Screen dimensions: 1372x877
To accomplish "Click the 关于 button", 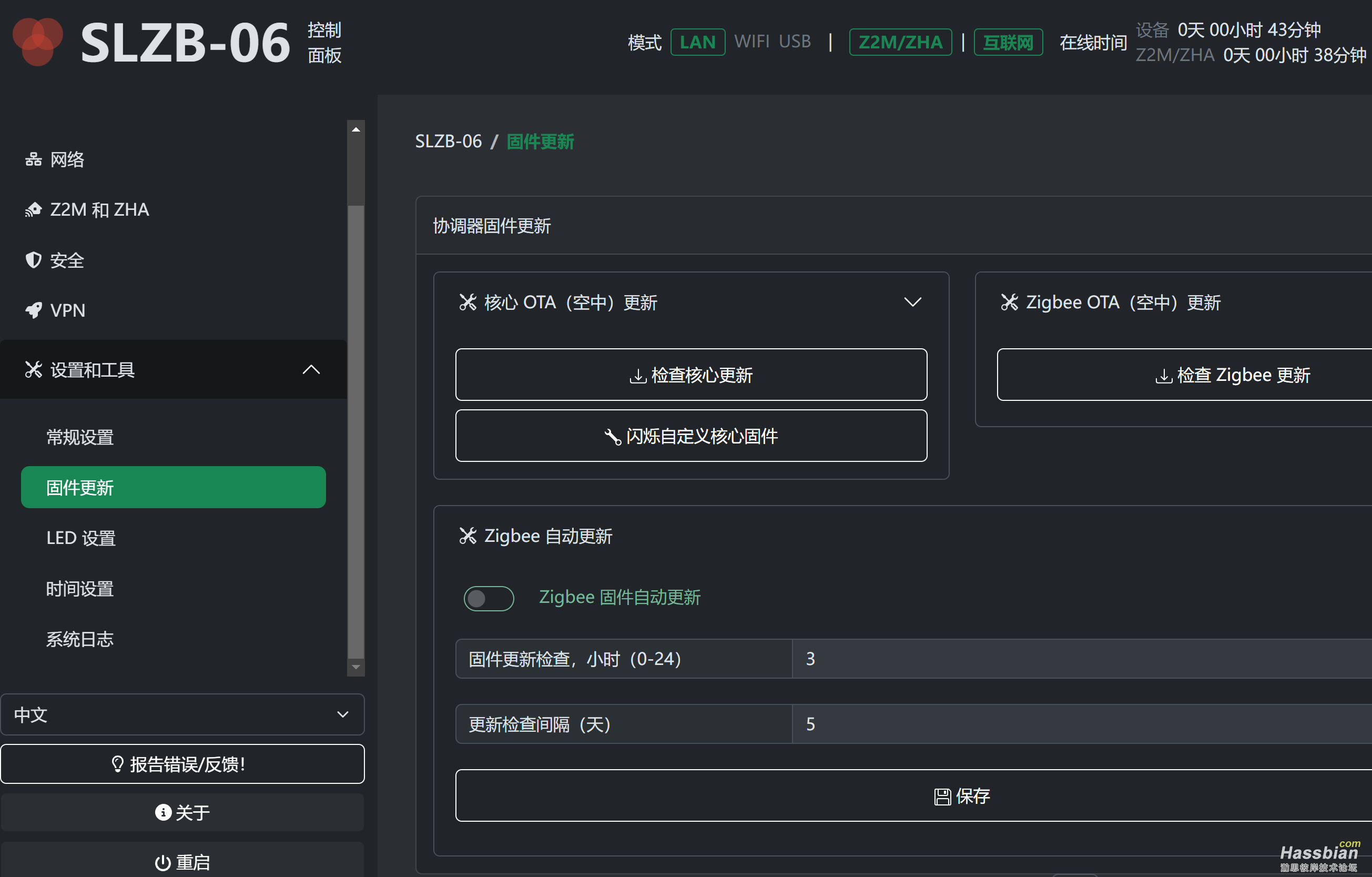I will (x=182, y=812).
